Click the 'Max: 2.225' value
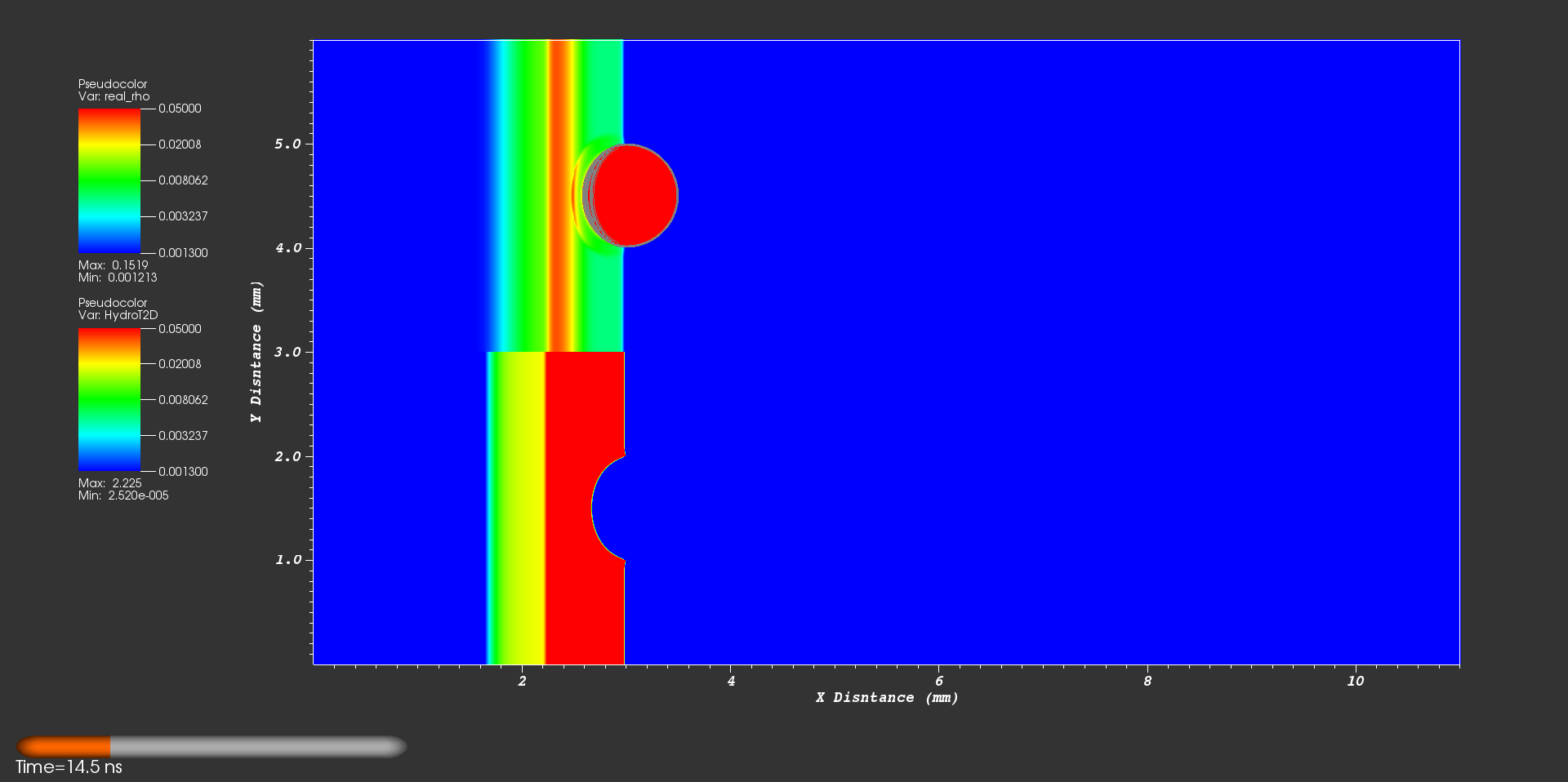1568x782 pixels. click(110, 483)
